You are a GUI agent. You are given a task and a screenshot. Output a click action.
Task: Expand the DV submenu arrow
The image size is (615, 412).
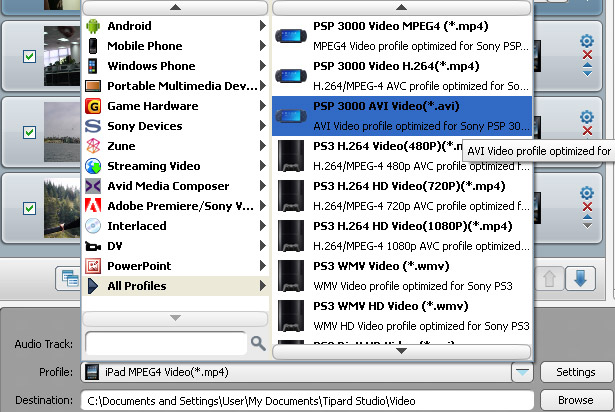[262, 246]
